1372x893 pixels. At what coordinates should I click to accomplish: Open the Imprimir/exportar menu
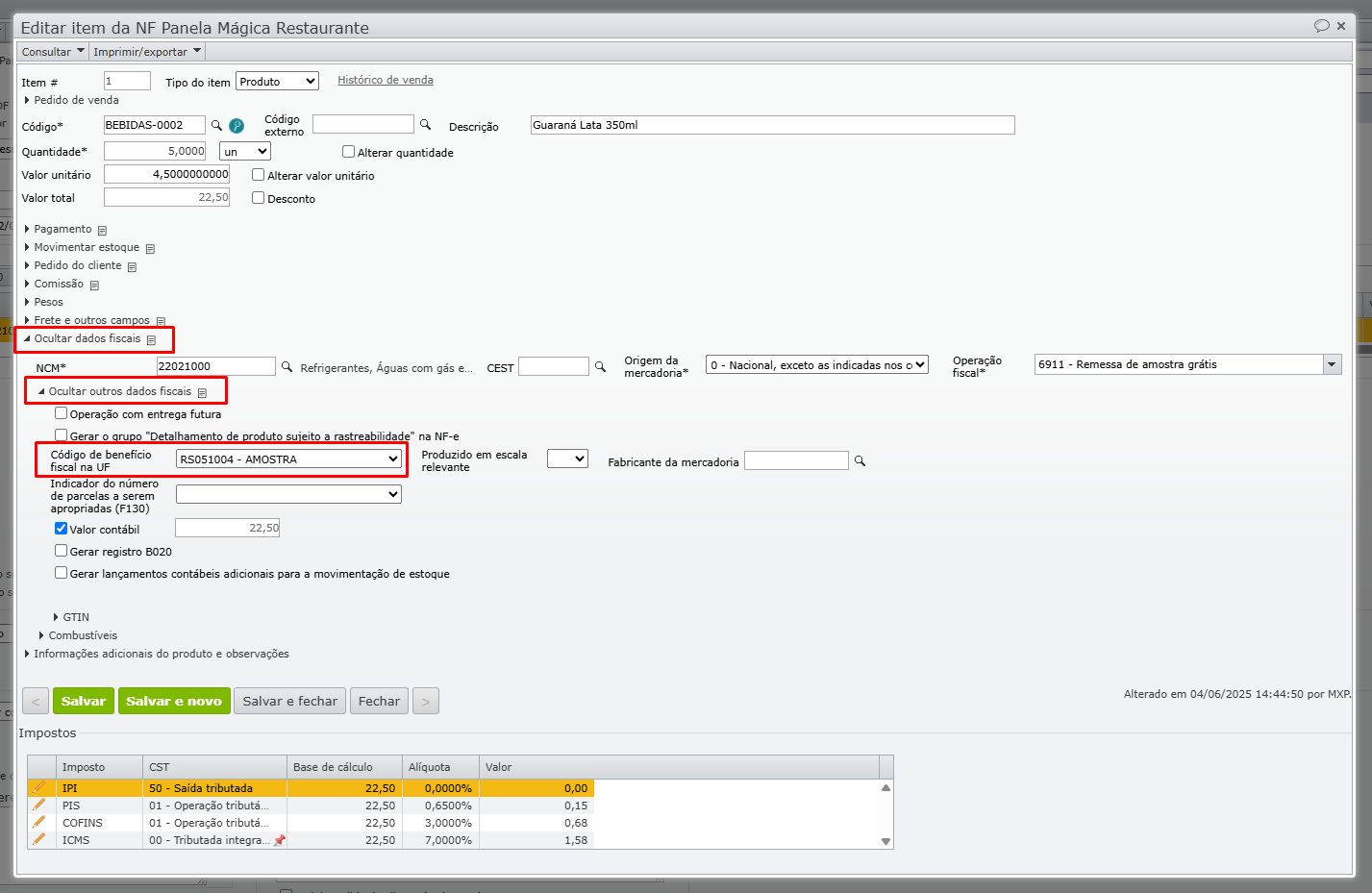click(147, 52)
